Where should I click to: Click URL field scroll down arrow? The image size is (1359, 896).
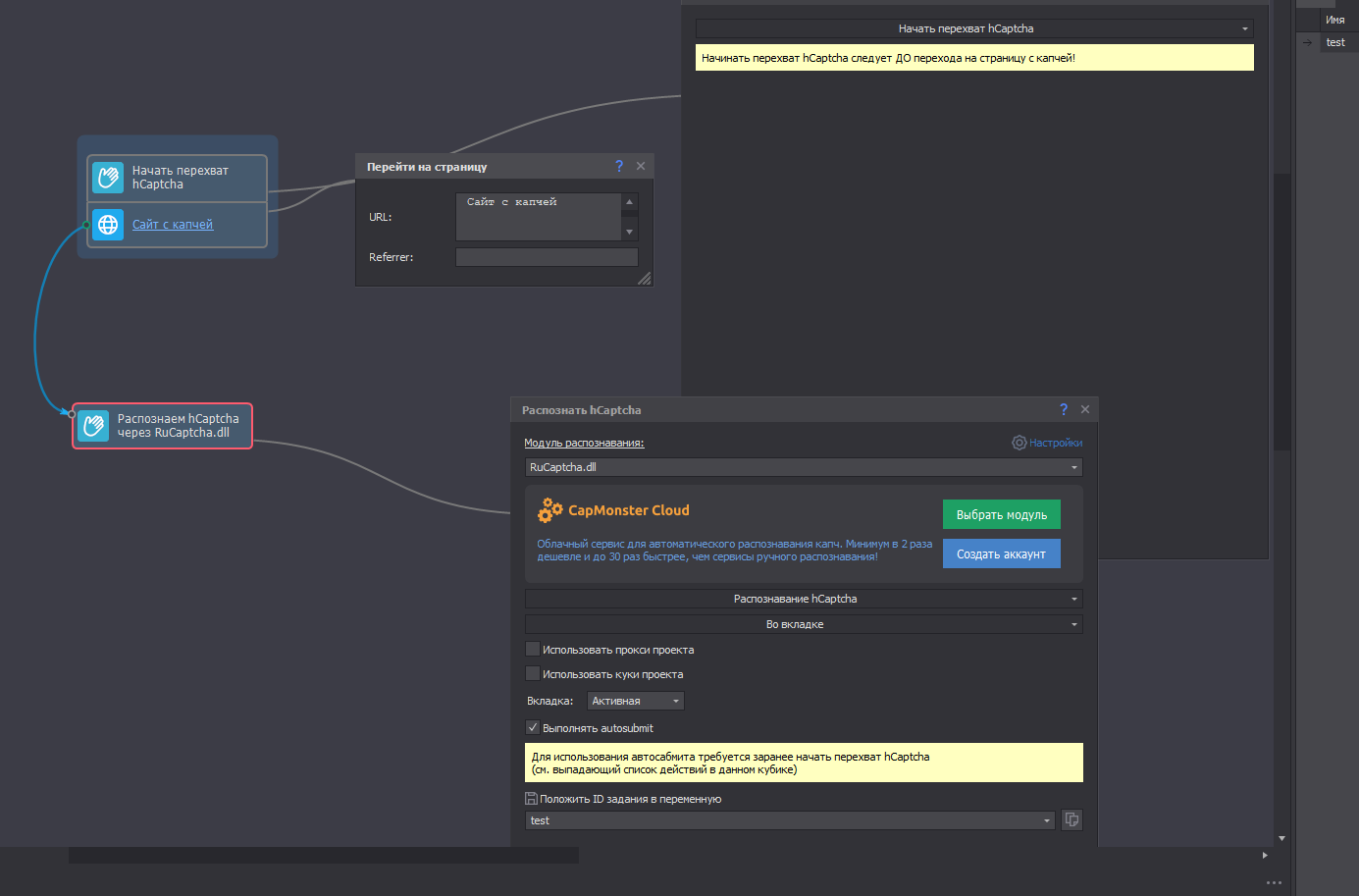point(630,232)
